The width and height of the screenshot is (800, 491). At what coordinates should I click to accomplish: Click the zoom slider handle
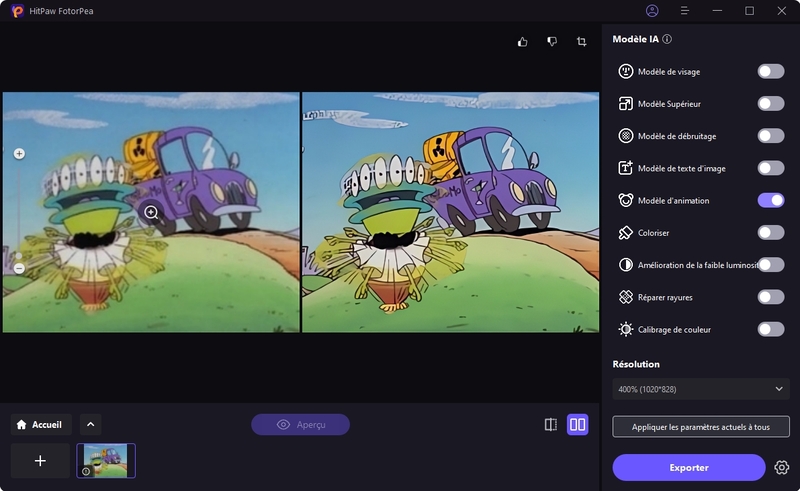tap(19, 255)
